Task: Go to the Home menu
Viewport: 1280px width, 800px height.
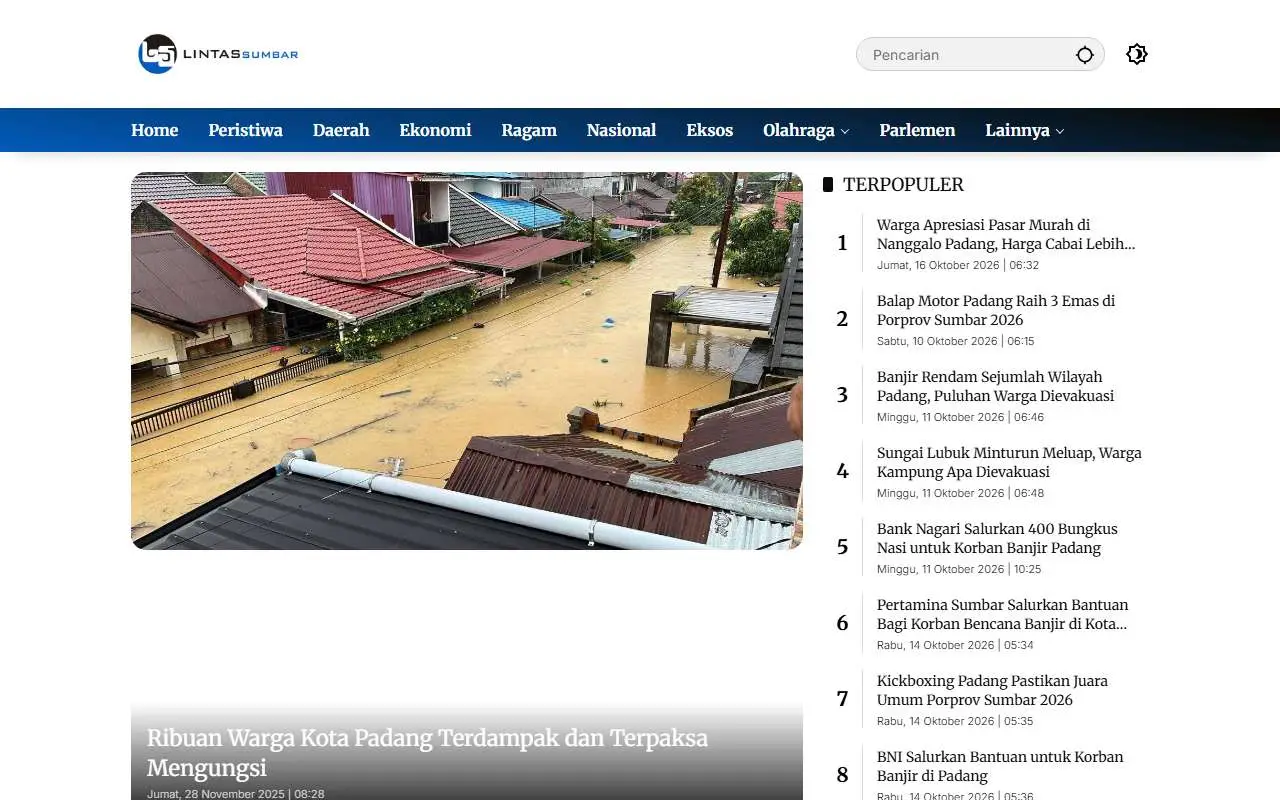Action: click(x=154, y=130)
